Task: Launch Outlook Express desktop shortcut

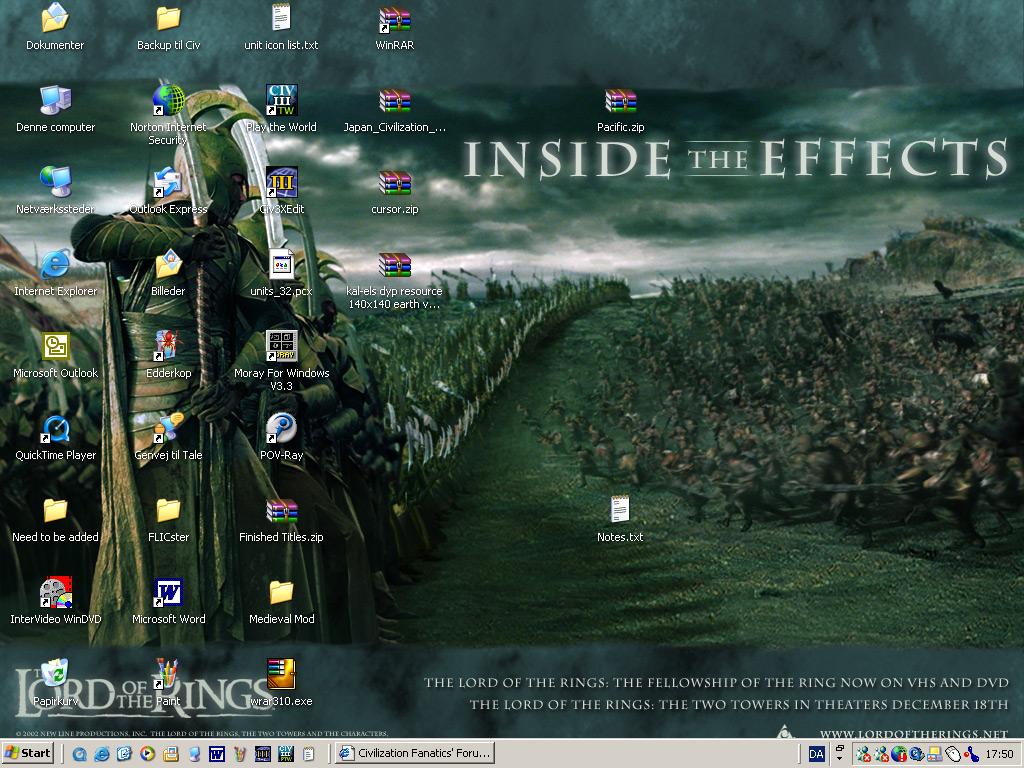Action: click(x=168, y=183)
